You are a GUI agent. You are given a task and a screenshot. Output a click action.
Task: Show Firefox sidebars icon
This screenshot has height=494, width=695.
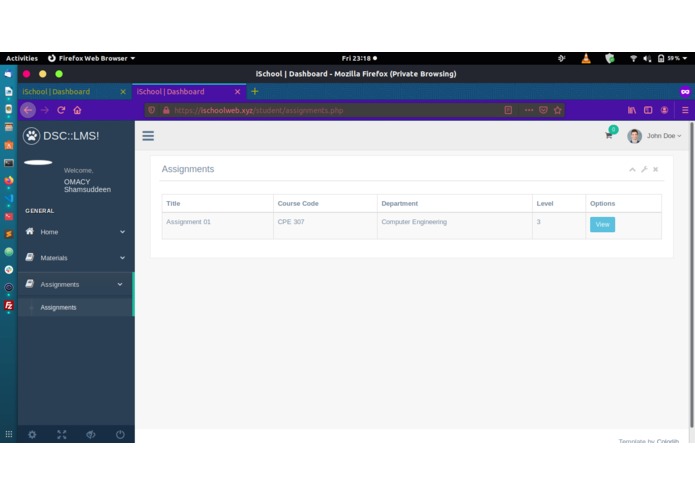[648, 110]
